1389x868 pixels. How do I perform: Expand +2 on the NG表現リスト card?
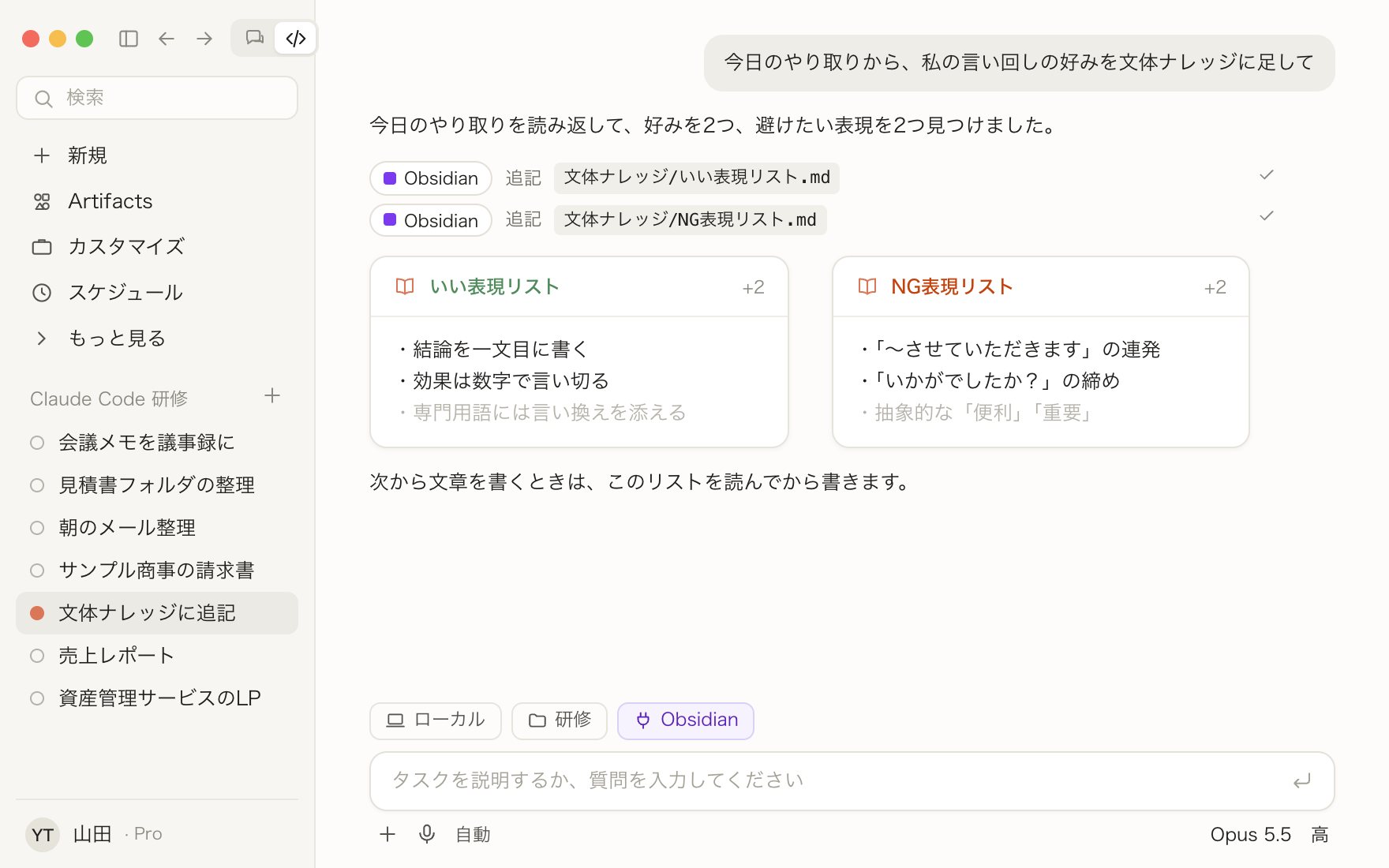click(1215, 287)
